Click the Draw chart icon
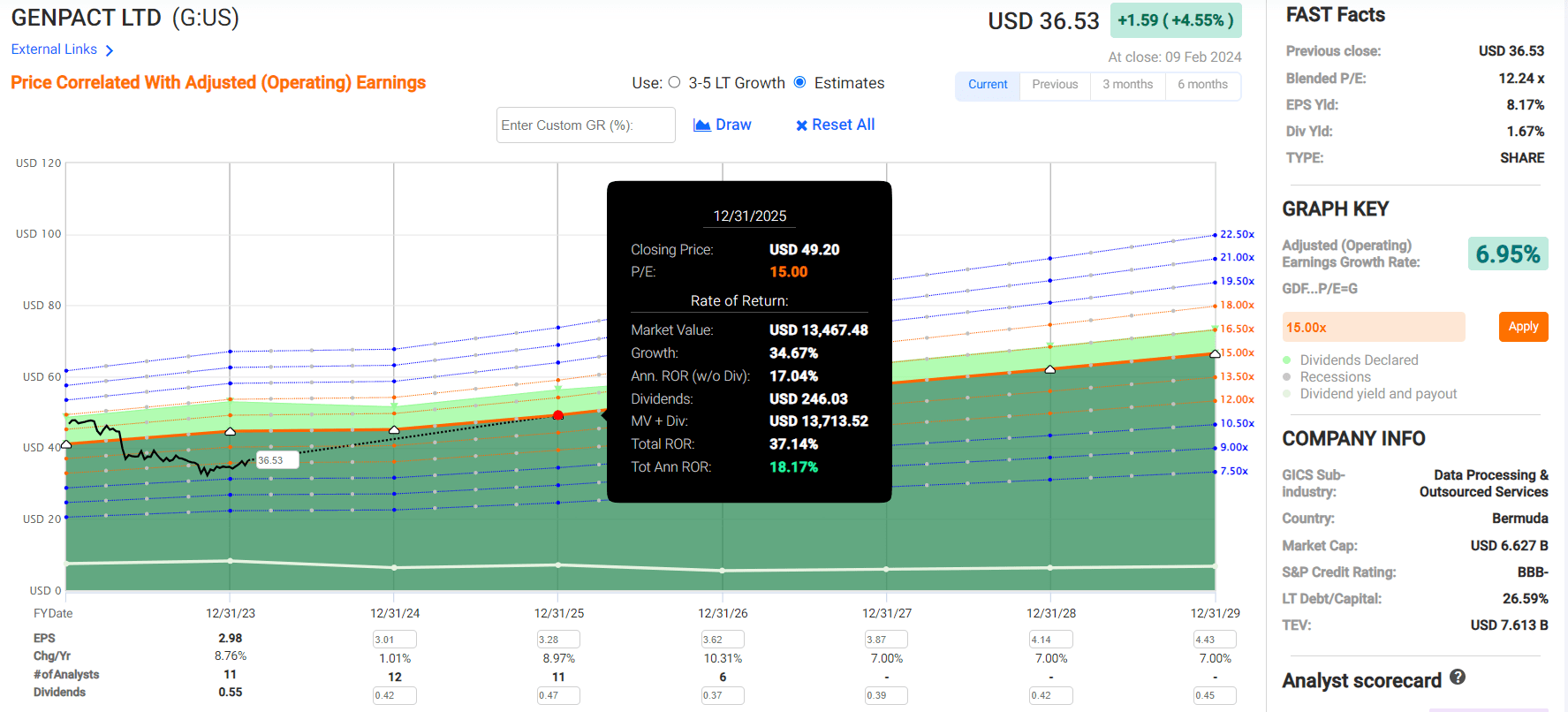This screenshot has height=712, width=1568. pos(702,125)
